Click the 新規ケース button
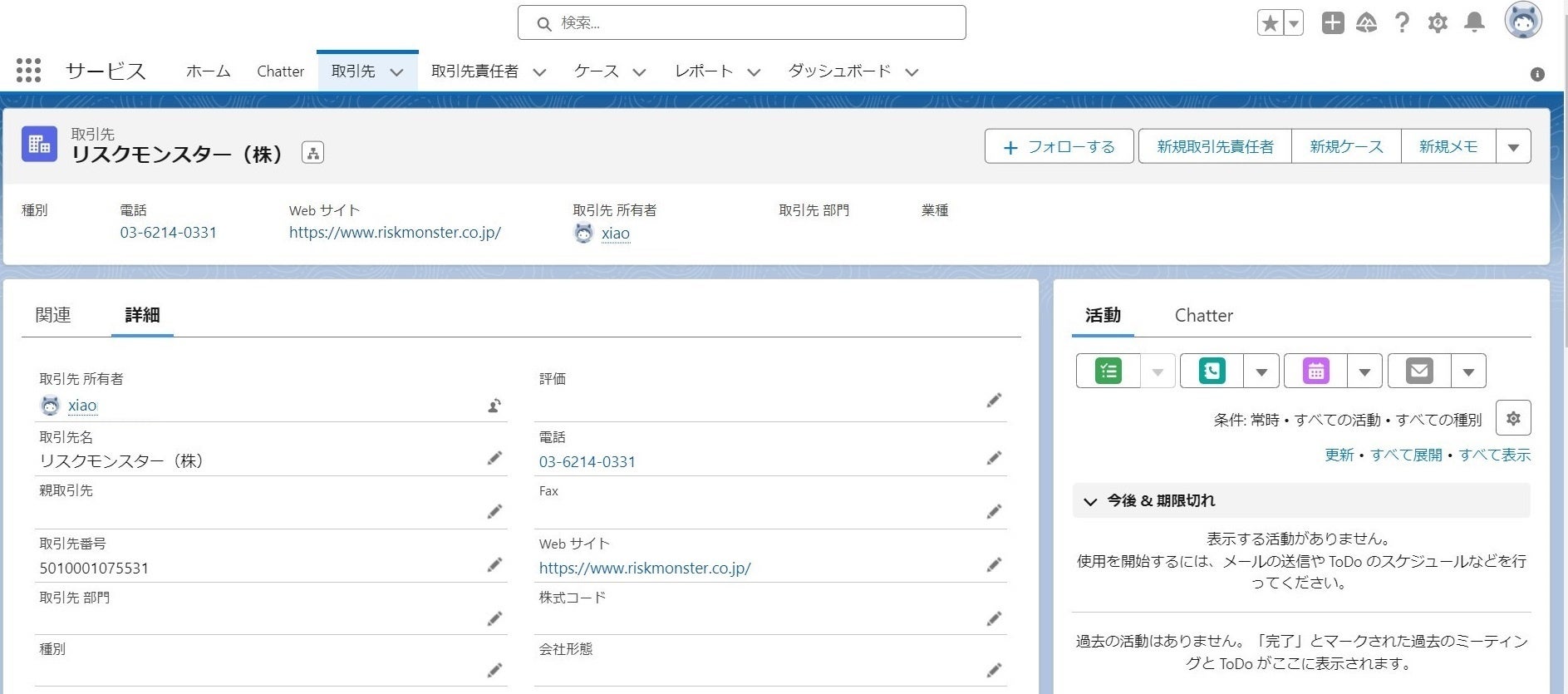The width and height of the screenshot is (1568, 694). point(1346,147)
